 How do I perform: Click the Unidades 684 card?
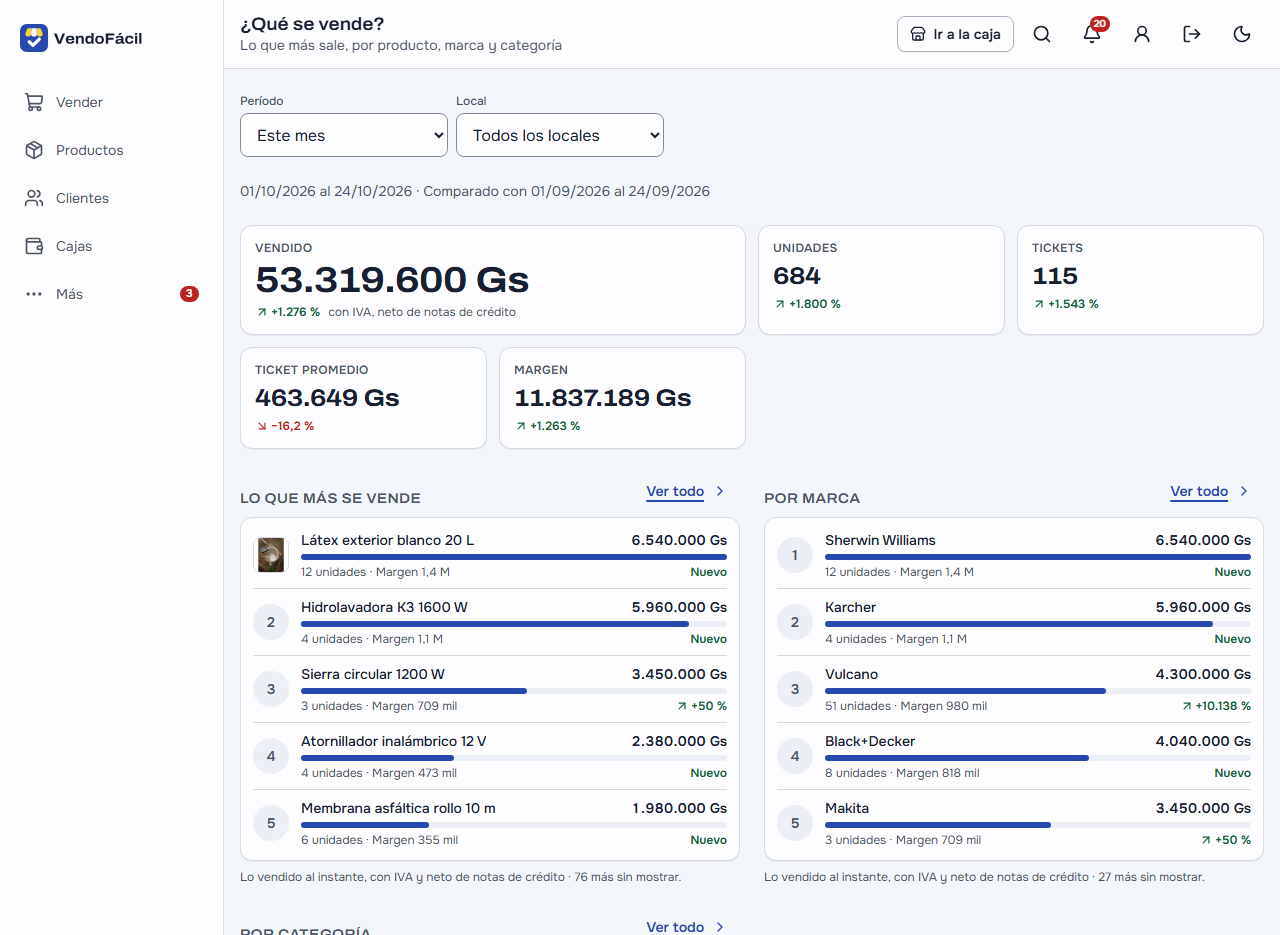(x=881, y=280)
